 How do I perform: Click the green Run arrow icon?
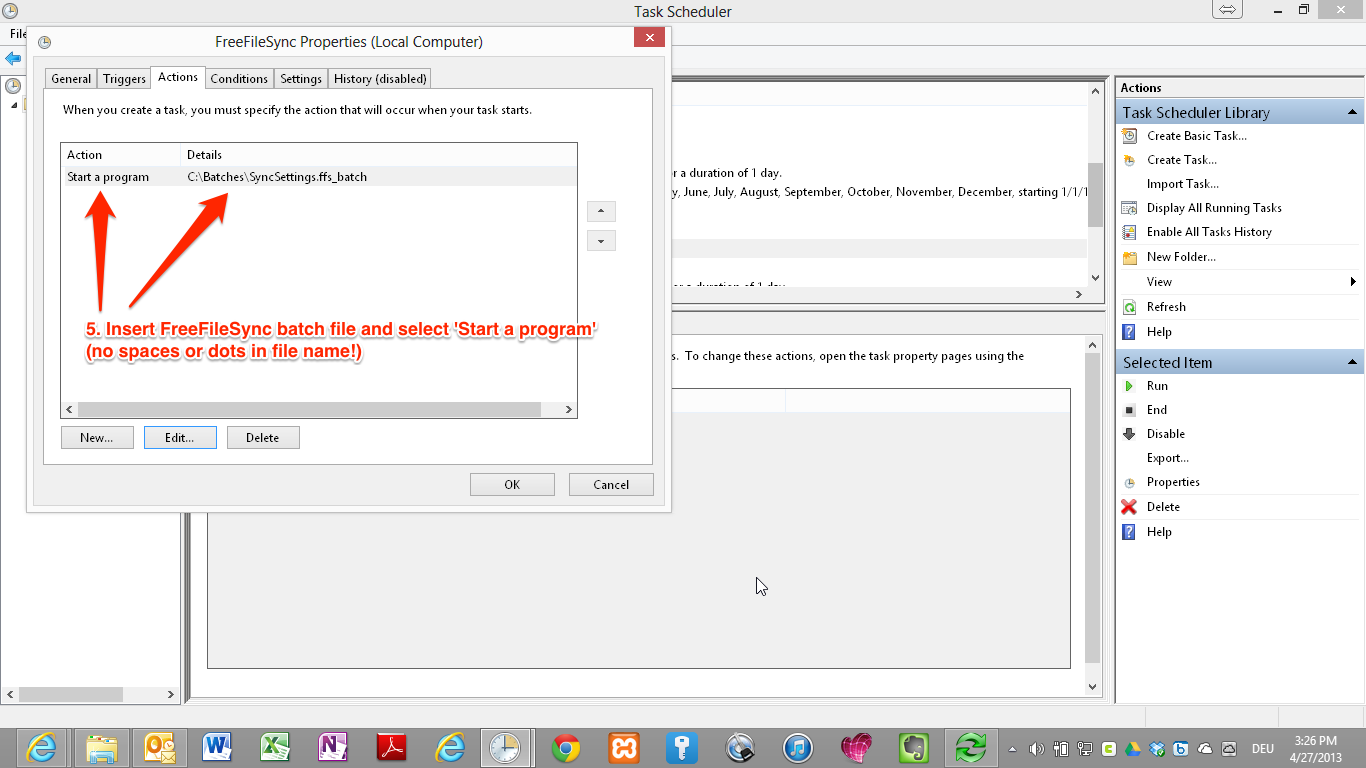(1129, 386)
